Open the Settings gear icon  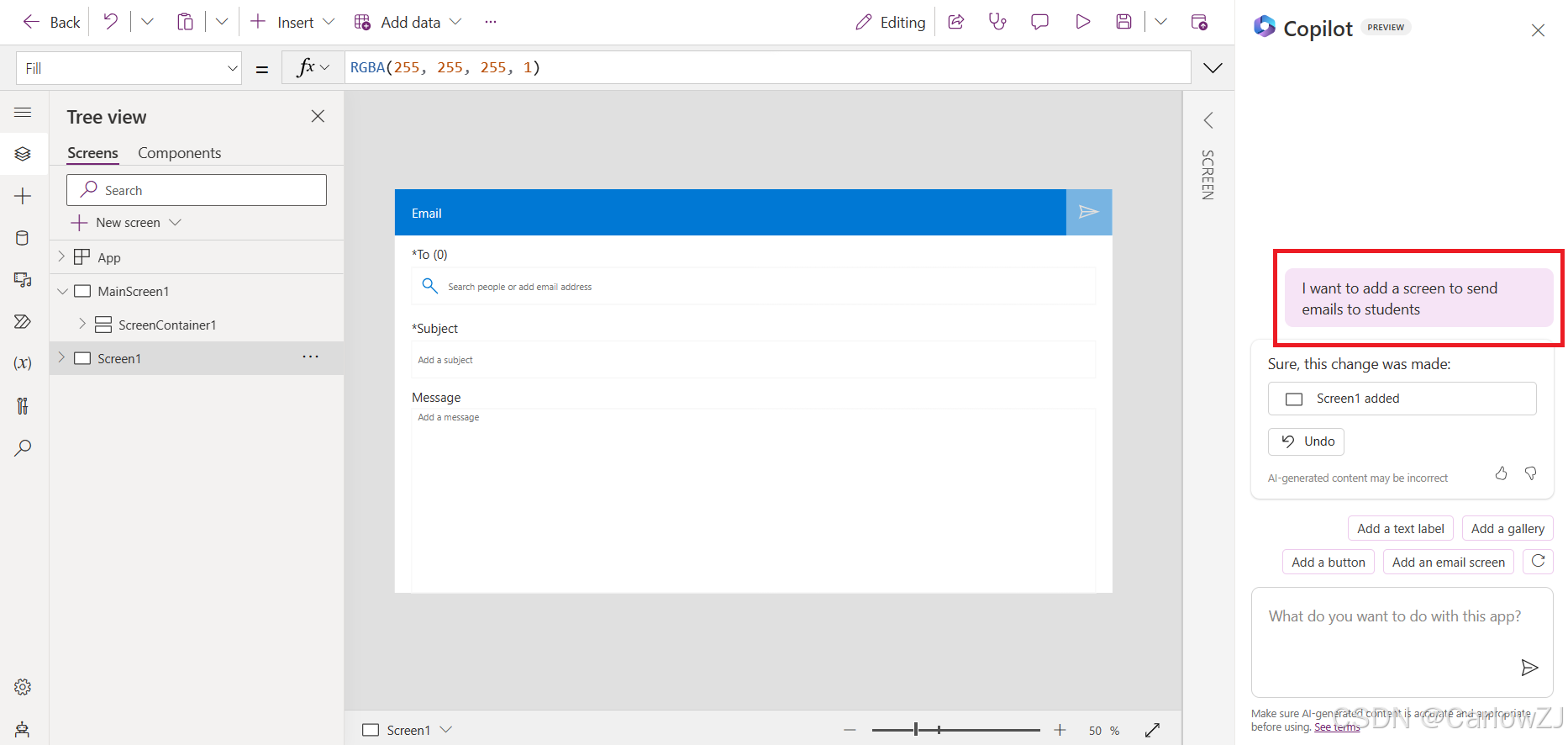click(x=23, y=687)
